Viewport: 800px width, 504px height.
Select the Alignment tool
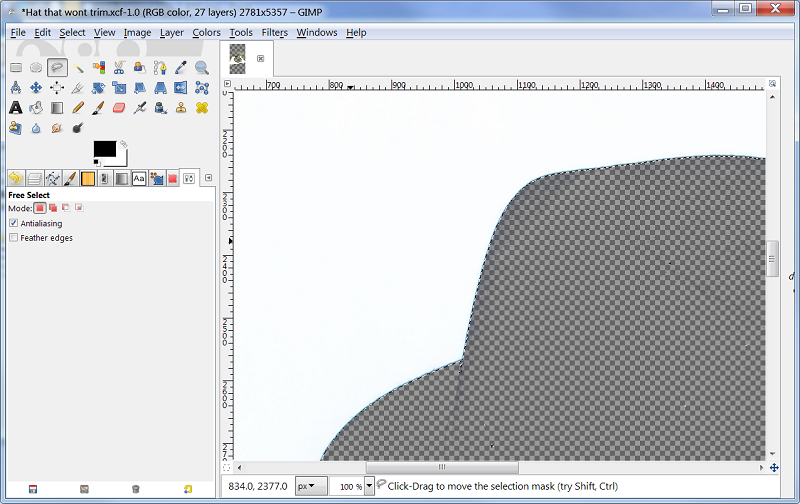[x=57, y=88]
